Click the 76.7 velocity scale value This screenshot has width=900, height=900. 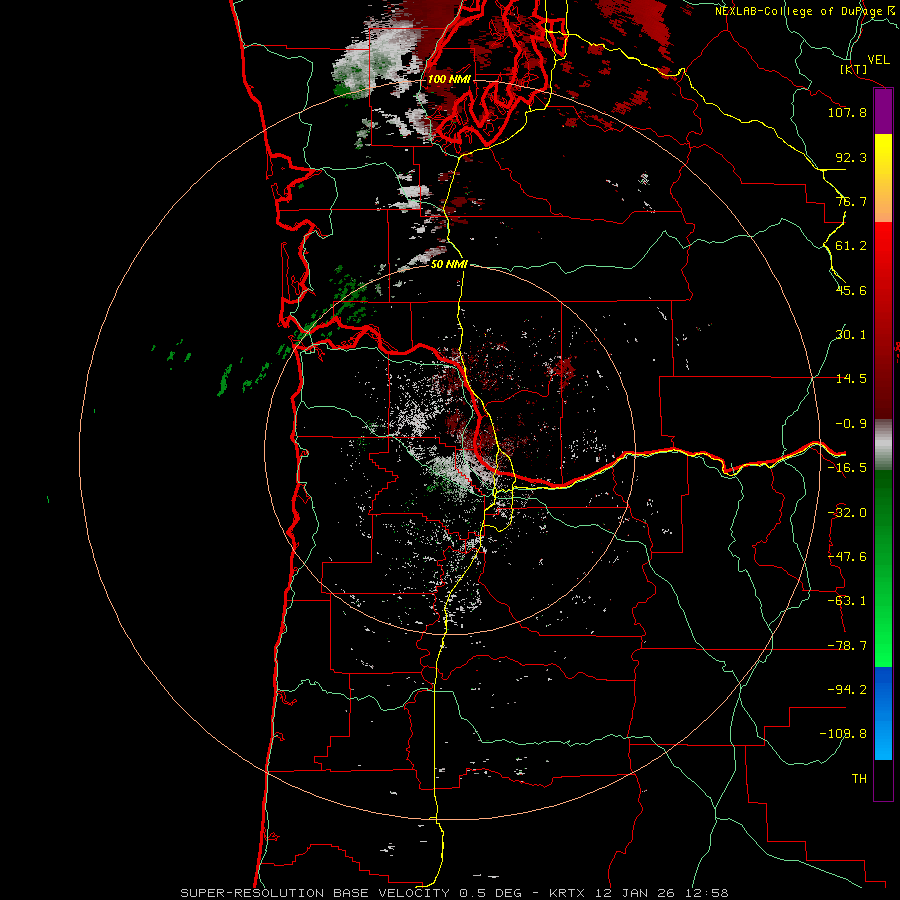point(851,201)
